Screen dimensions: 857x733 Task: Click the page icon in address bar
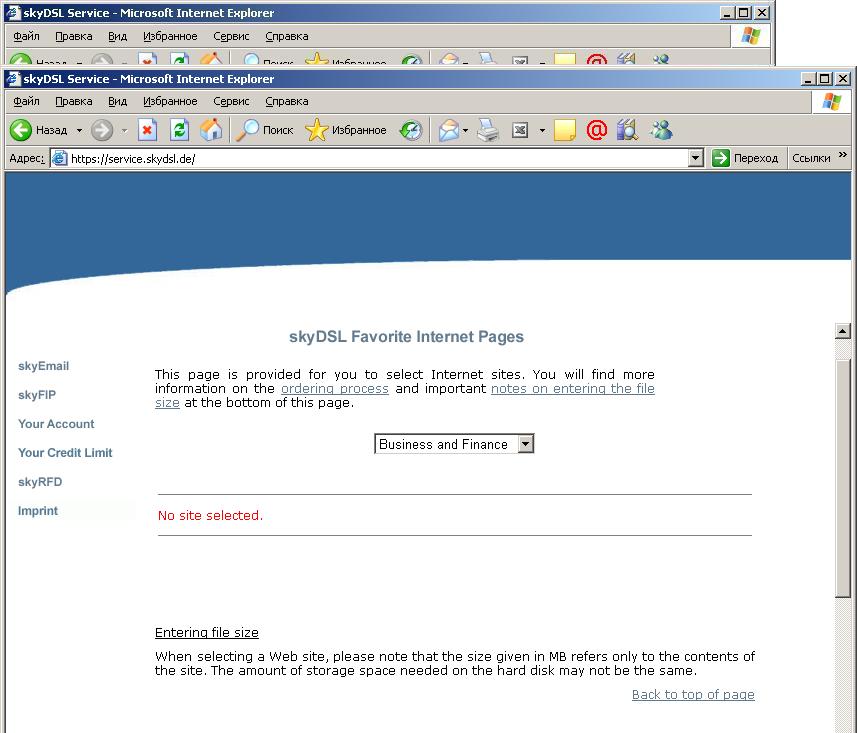tap(60, 159)
